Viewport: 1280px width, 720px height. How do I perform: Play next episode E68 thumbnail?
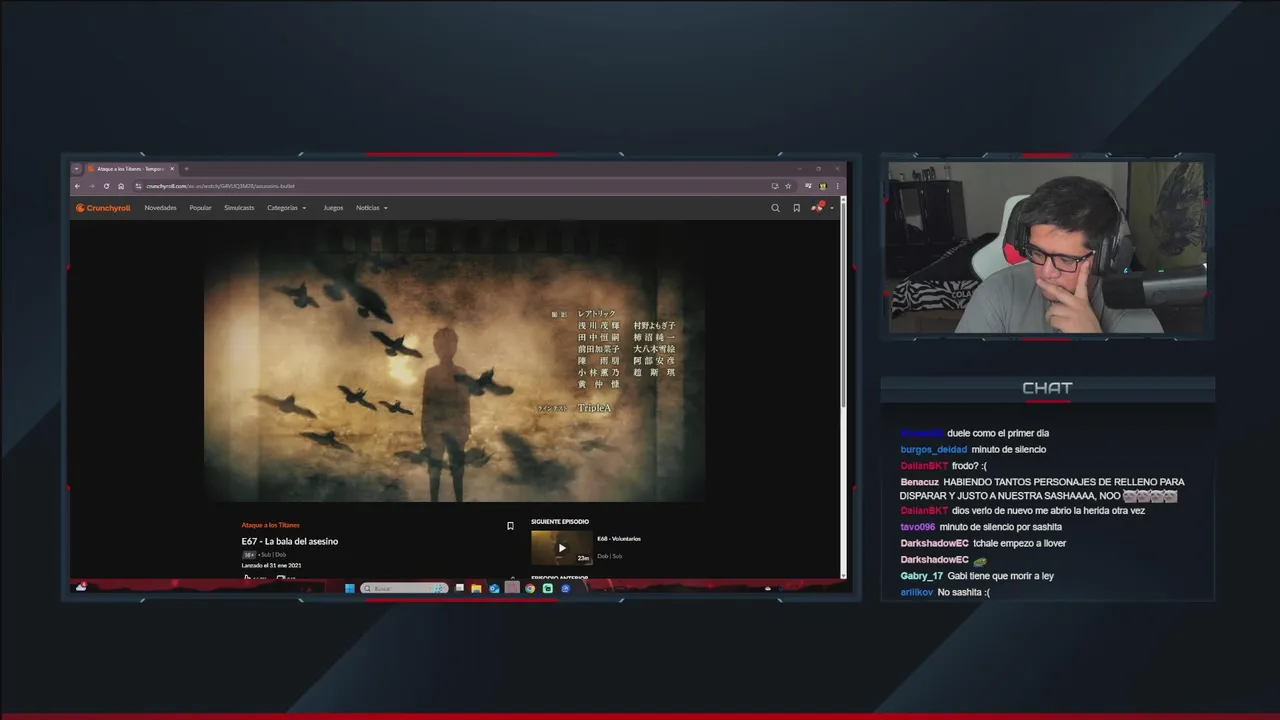[561, 548]
